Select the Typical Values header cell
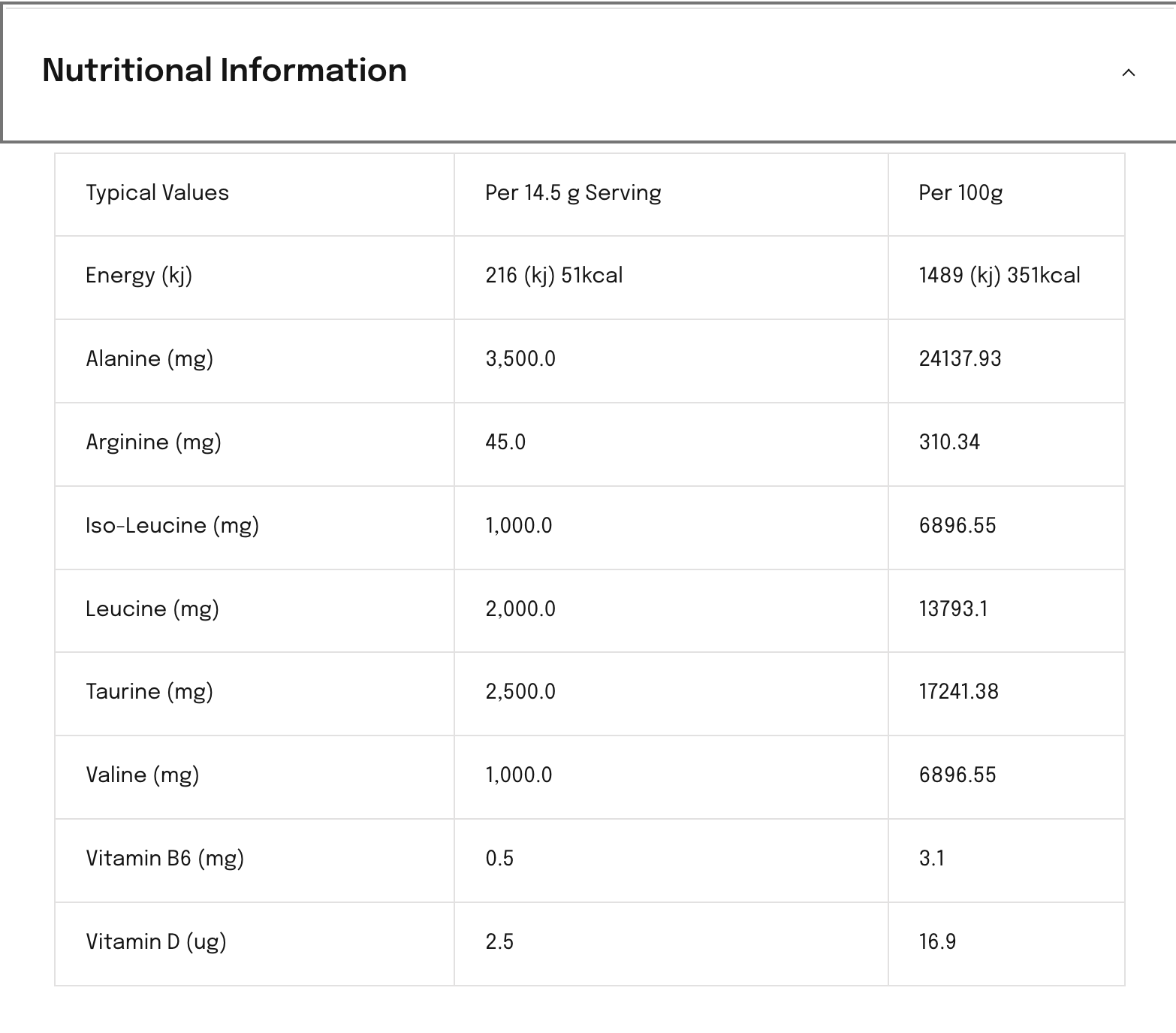The width and height of the screenshot is (1176, 1033). click(x=157, y=193)
